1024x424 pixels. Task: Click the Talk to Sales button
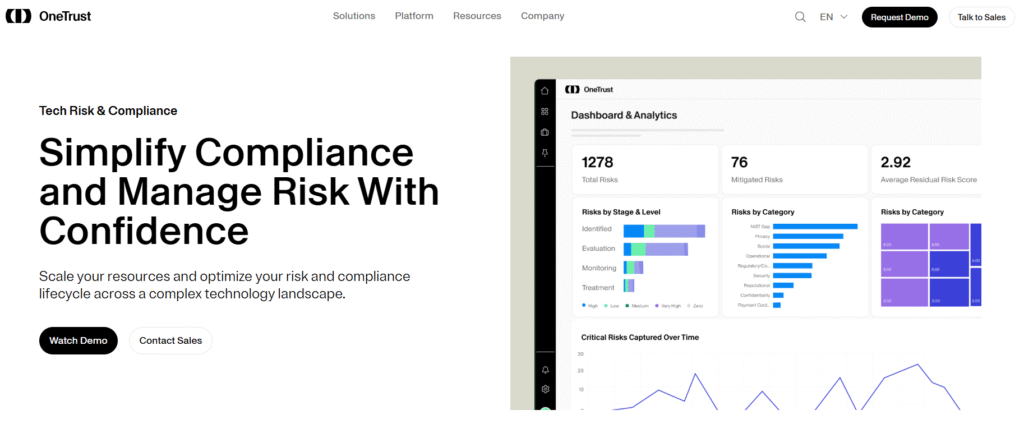[x=982, y=17]
